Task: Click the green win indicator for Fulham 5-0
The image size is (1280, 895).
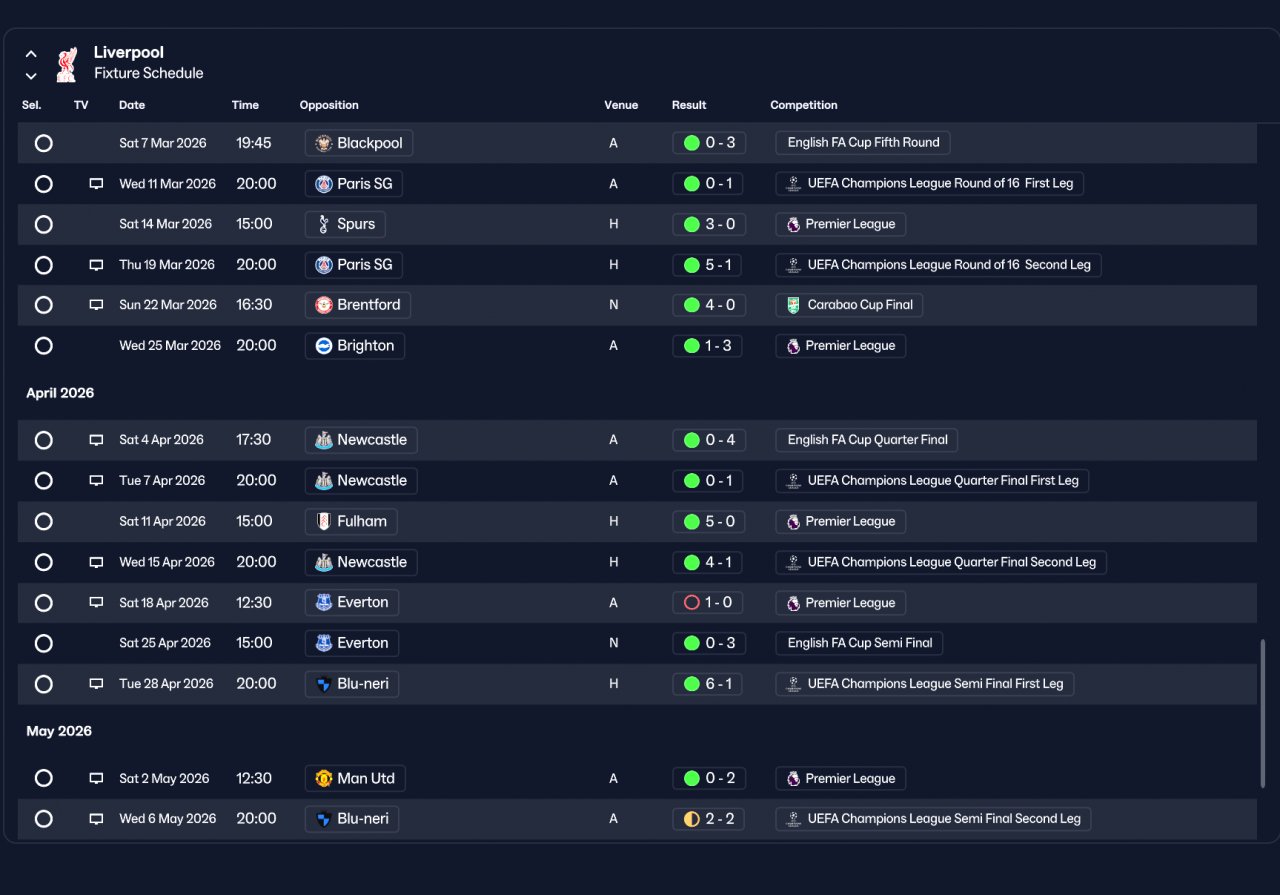Action: (691, 521)
